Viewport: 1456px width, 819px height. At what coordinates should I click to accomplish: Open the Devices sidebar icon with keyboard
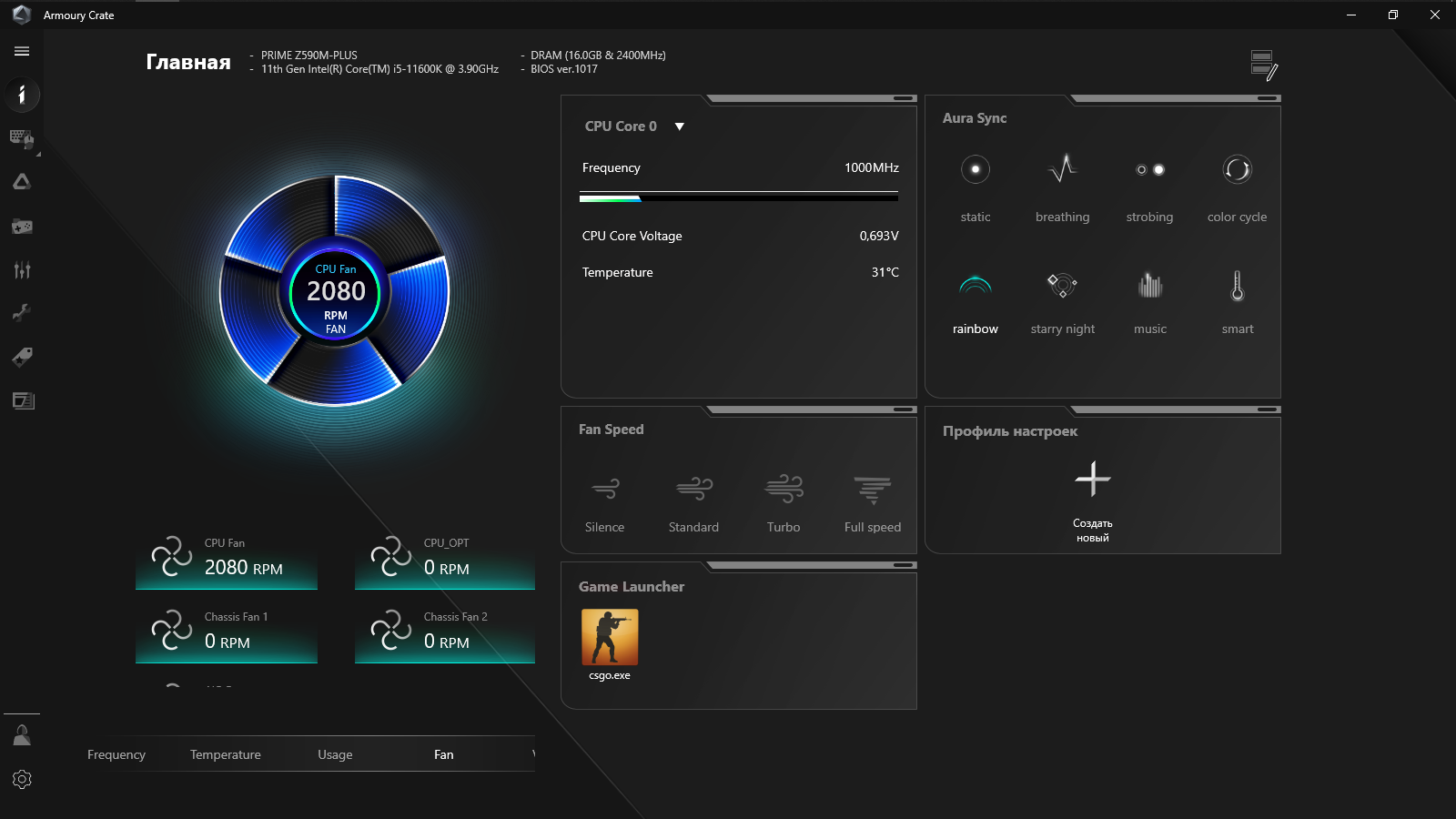pos(22,138)
